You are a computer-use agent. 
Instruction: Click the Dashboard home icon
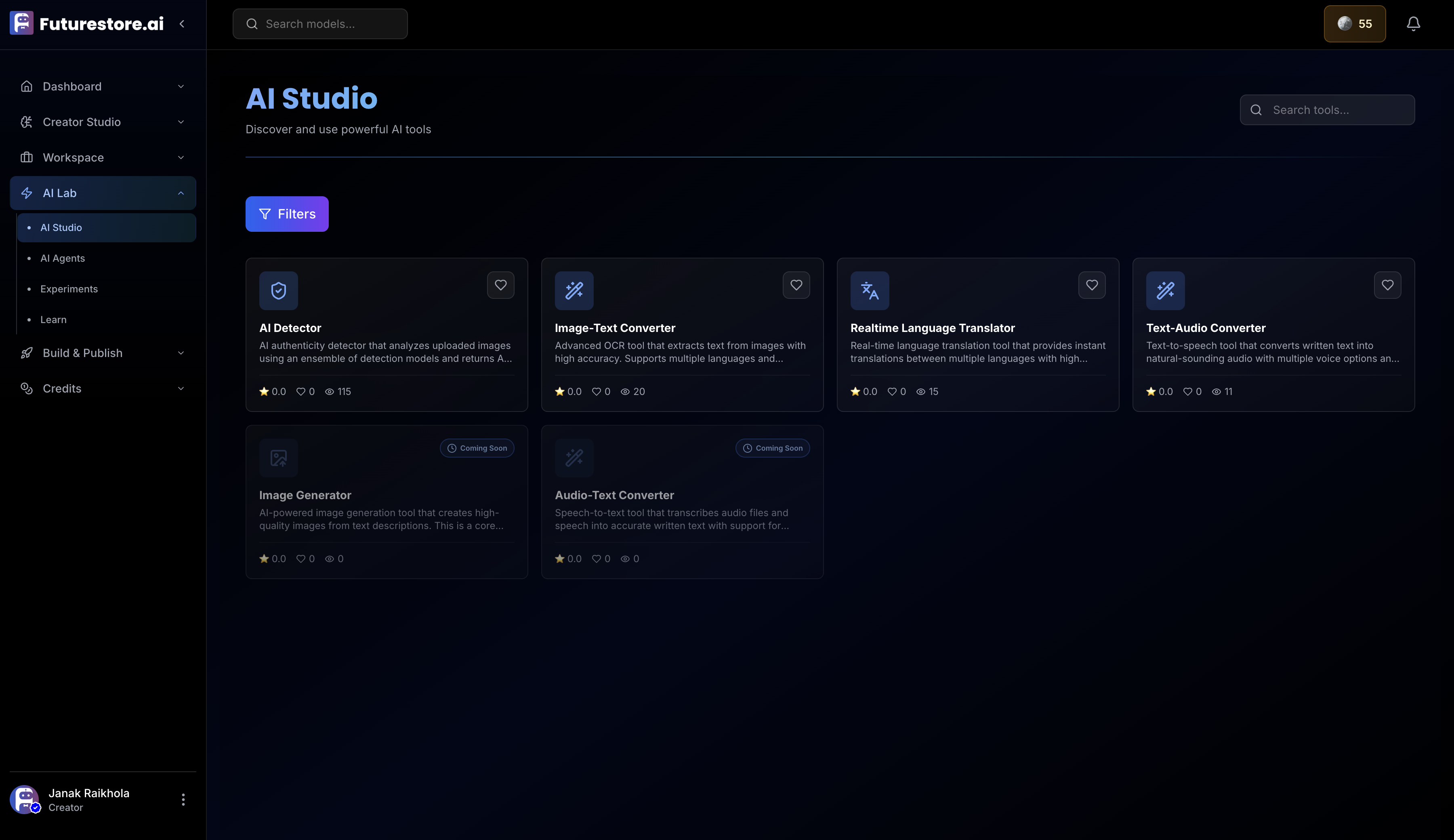coord(27,86)
